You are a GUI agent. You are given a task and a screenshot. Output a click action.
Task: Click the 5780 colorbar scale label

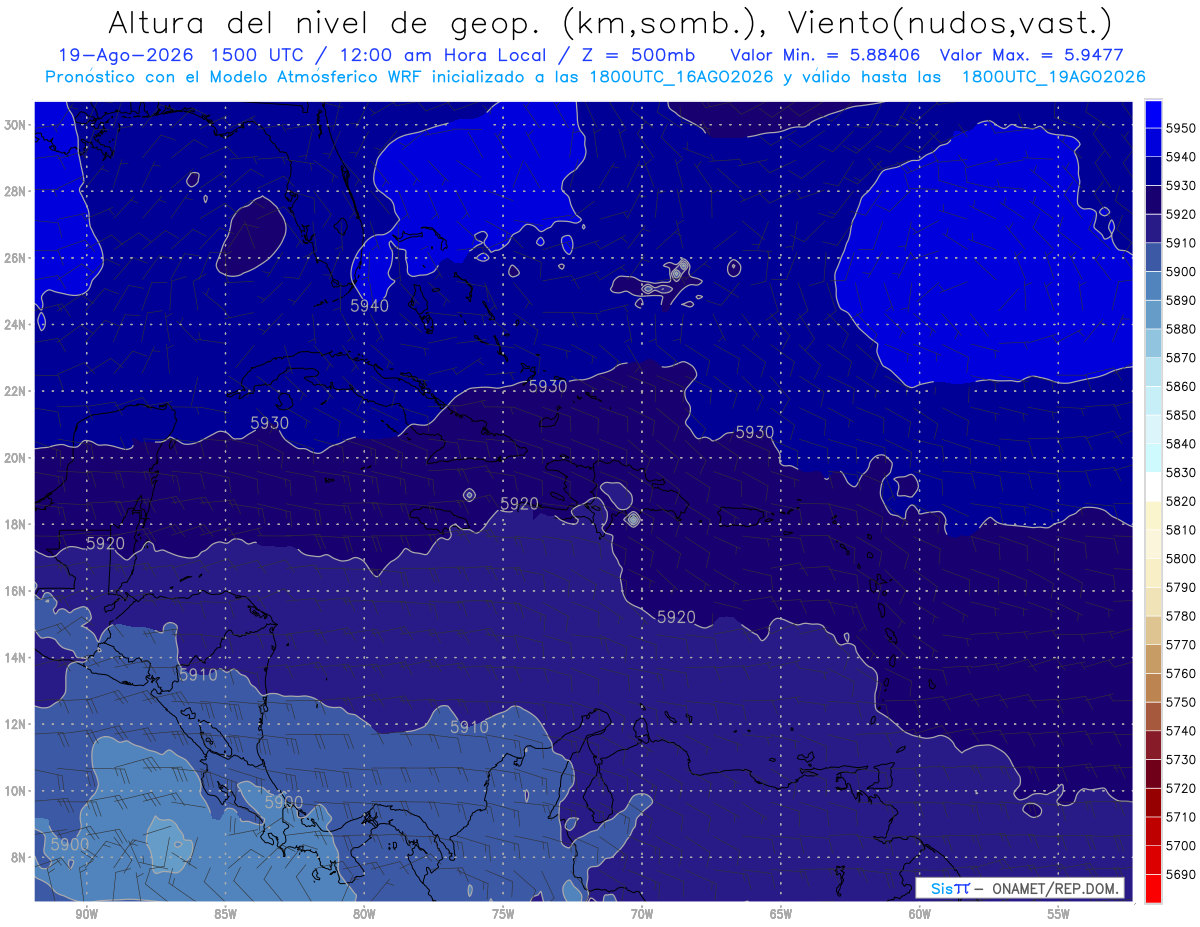1181,615
